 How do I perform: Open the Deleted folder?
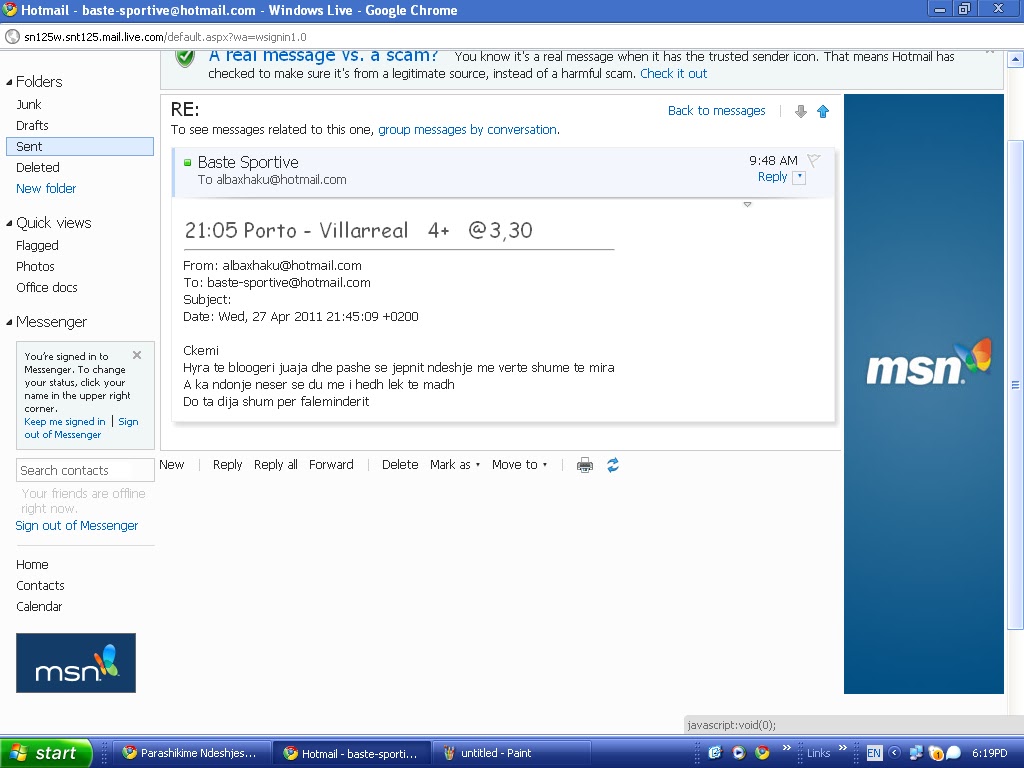click(x=38, y=167)
